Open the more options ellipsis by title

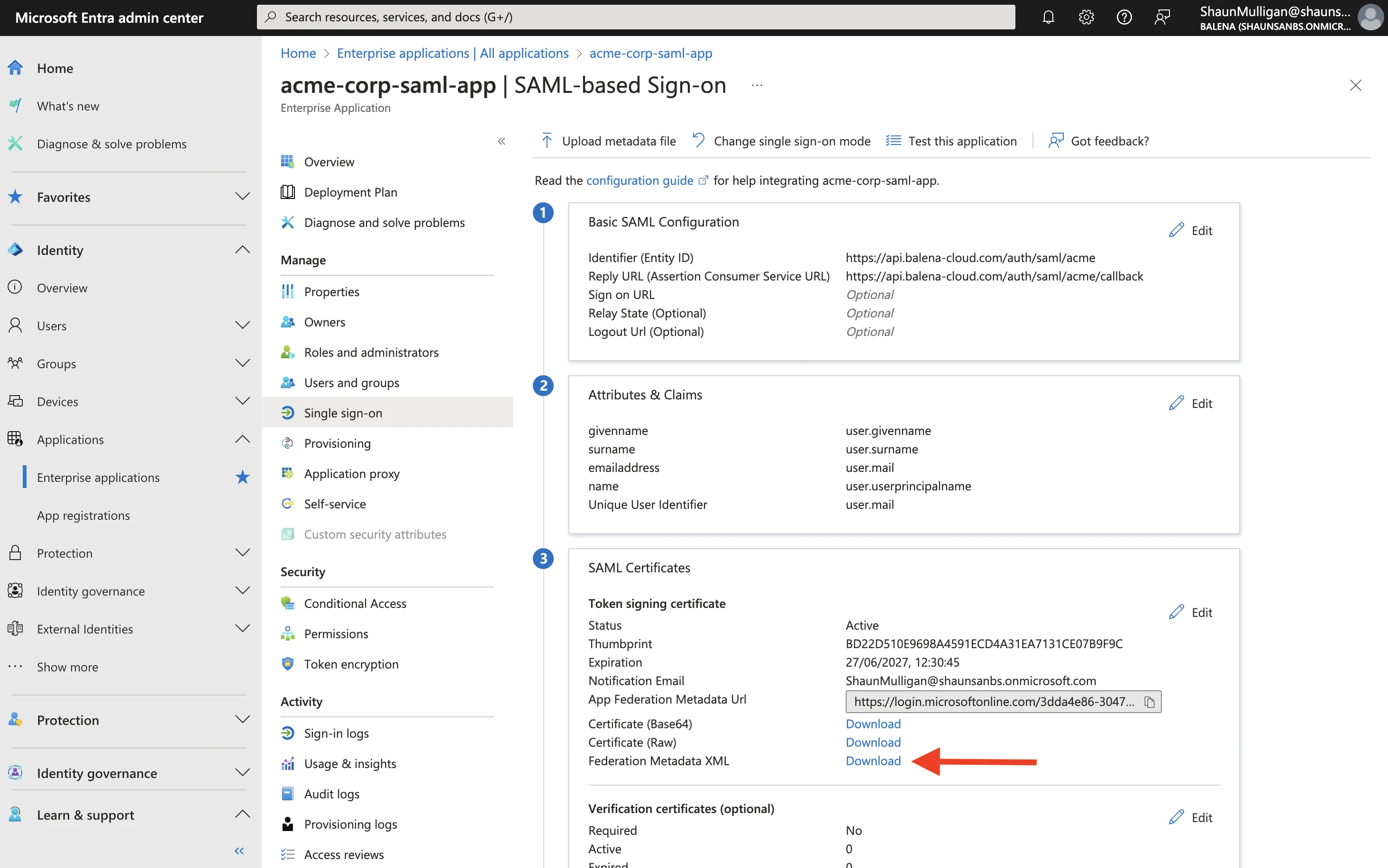click(x=757, y=86)
